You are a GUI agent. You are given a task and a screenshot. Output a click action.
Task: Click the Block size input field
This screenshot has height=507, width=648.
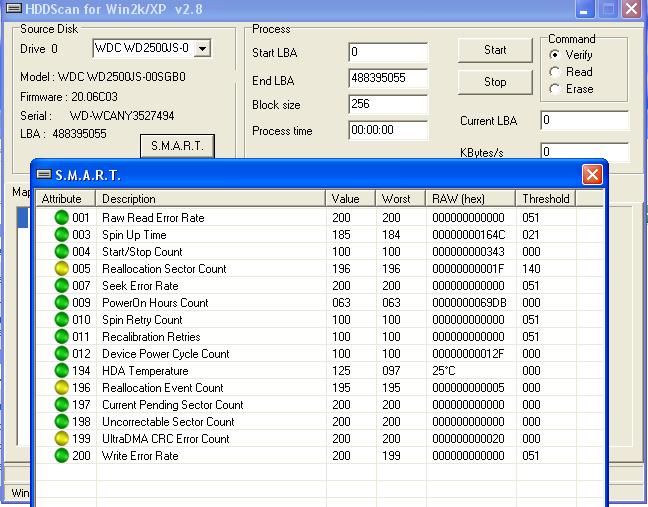(388, 104)
